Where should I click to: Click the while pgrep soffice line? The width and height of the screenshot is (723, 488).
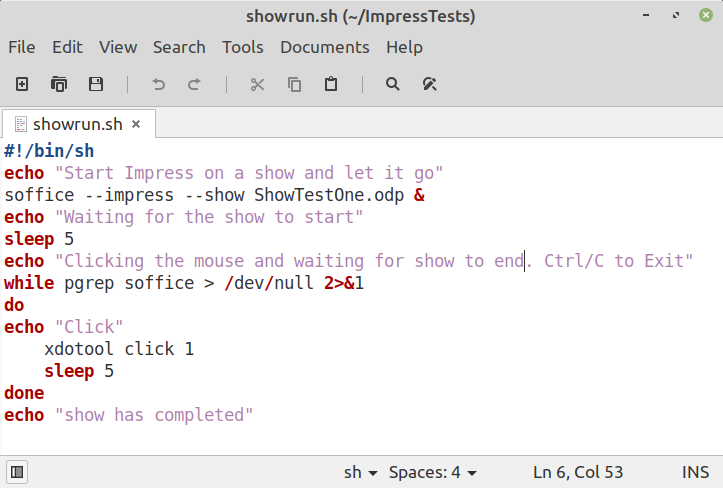(x=184, y=283)
